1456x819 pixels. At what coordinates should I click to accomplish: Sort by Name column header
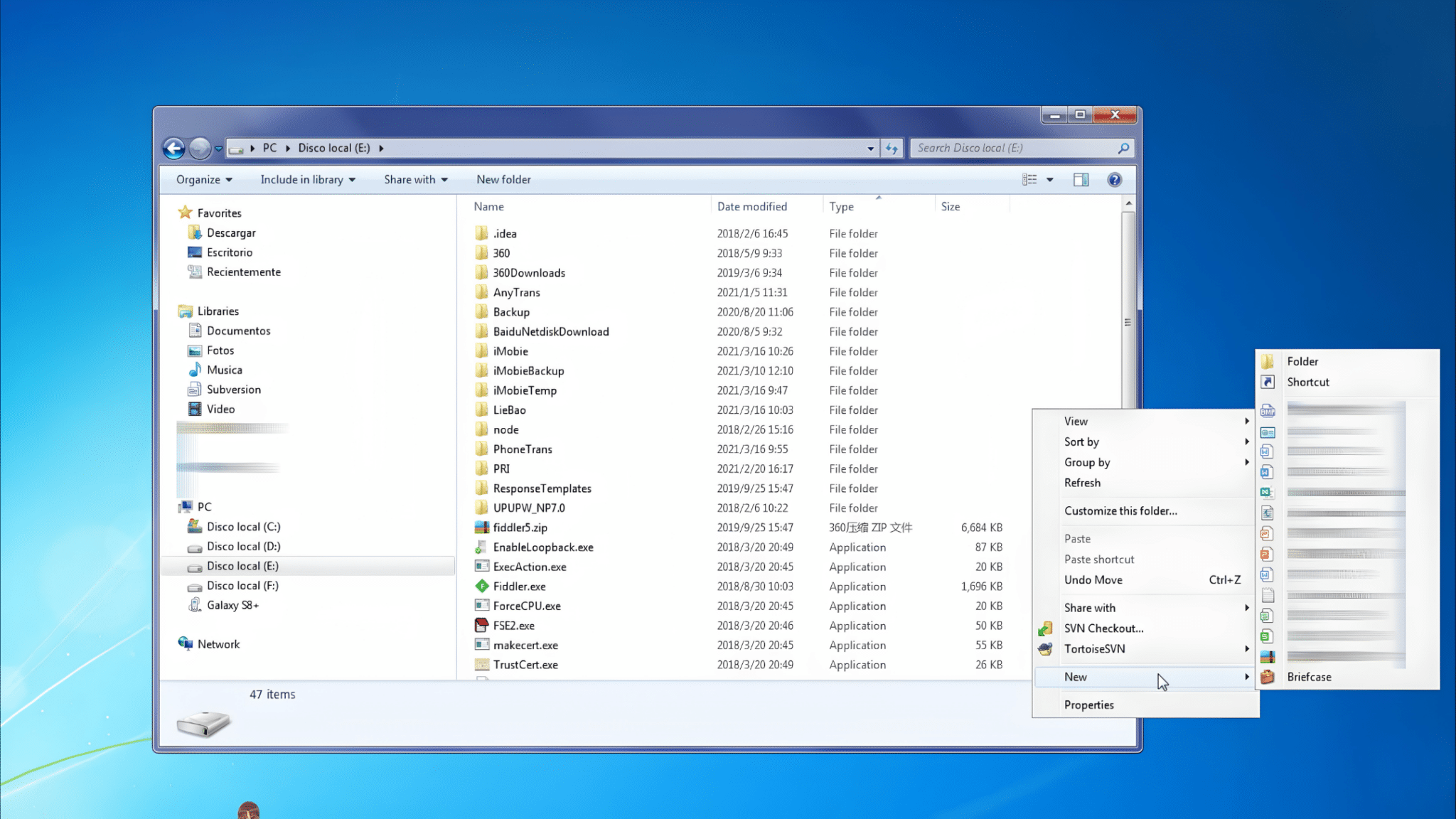[x=488, y=207]
